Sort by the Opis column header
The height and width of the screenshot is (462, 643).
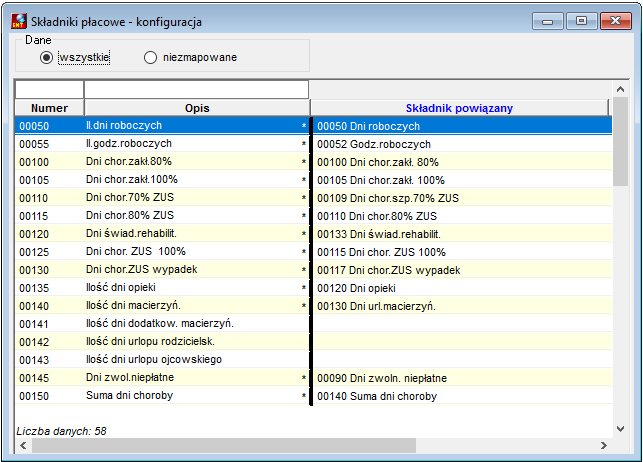(x=197, y=108)
